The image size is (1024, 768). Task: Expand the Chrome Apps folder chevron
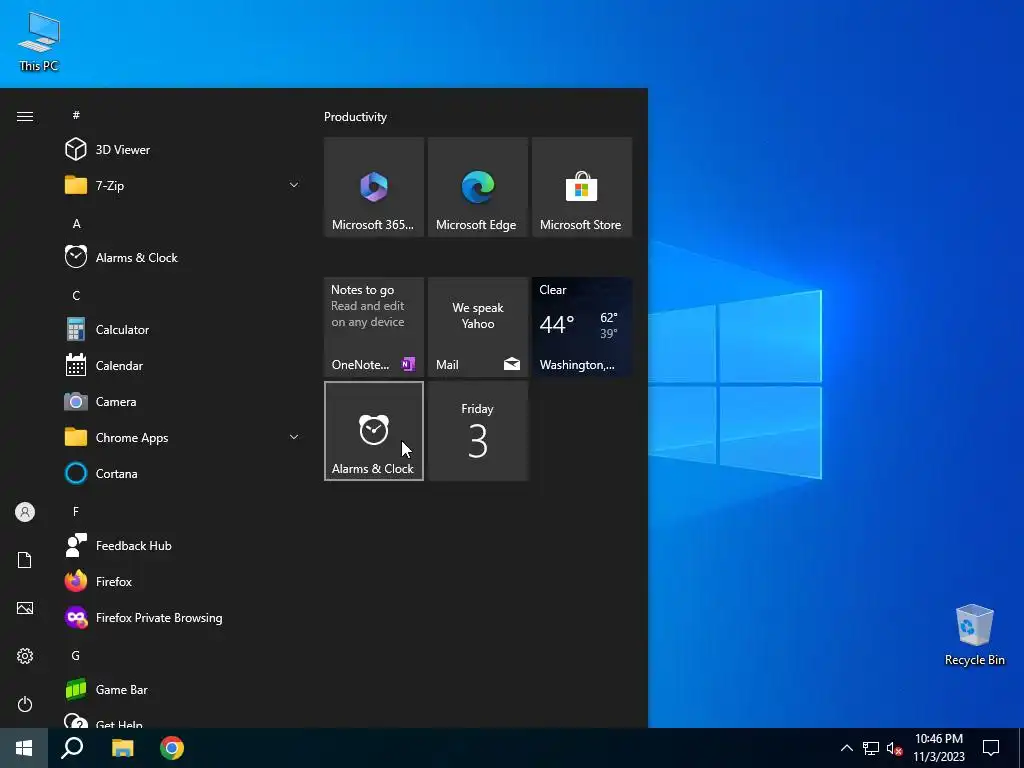[x=294, y=438]
